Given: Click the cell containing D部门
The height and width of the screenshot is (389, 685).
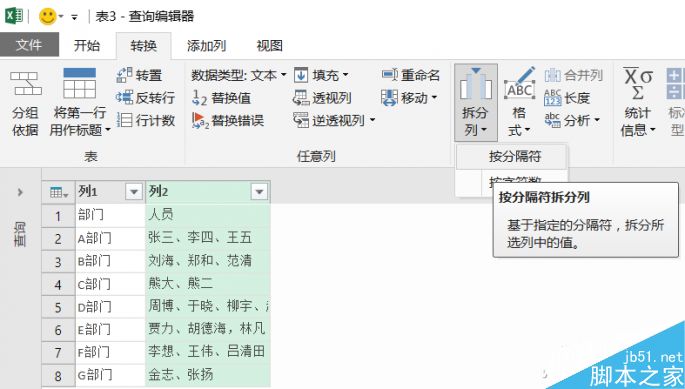Looking at the screenshot, I should (x=110, y=307).
